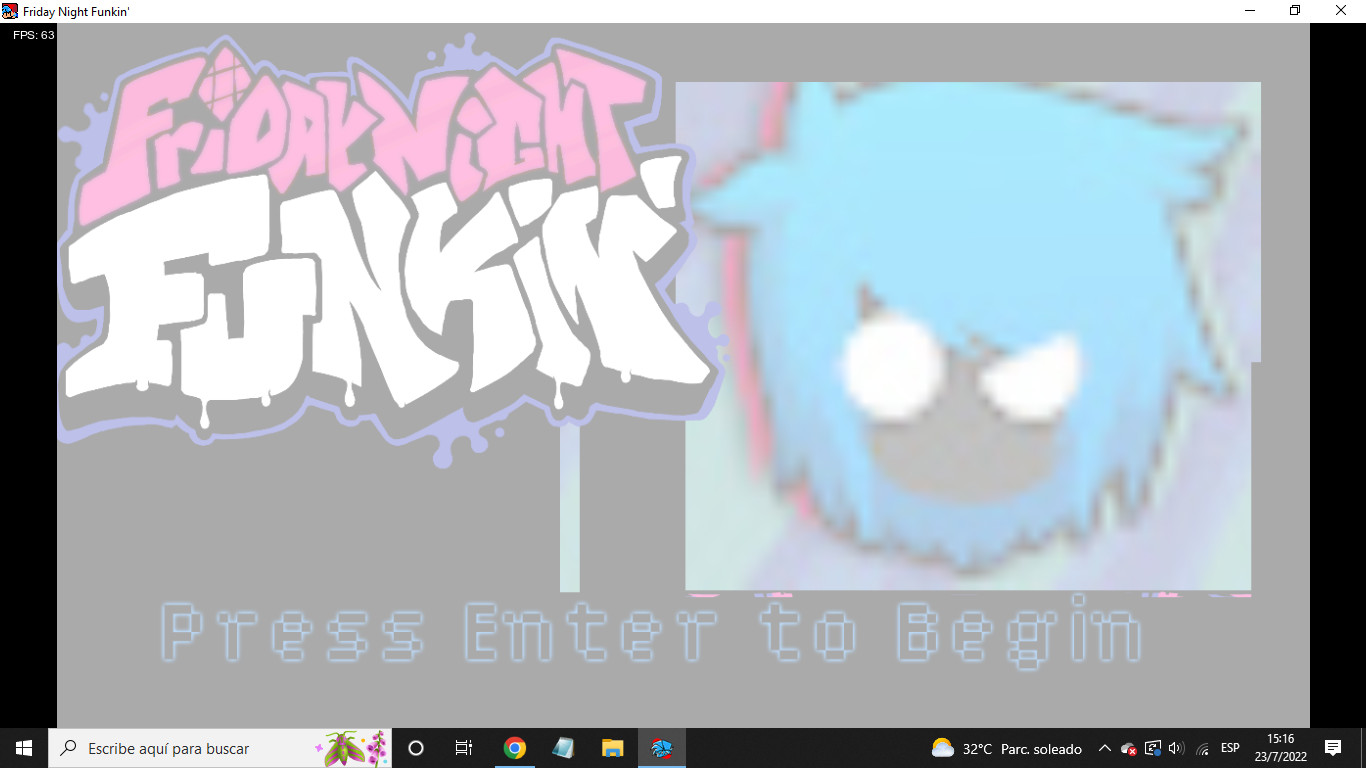Open Task View from the taskbar

point(464,748)
